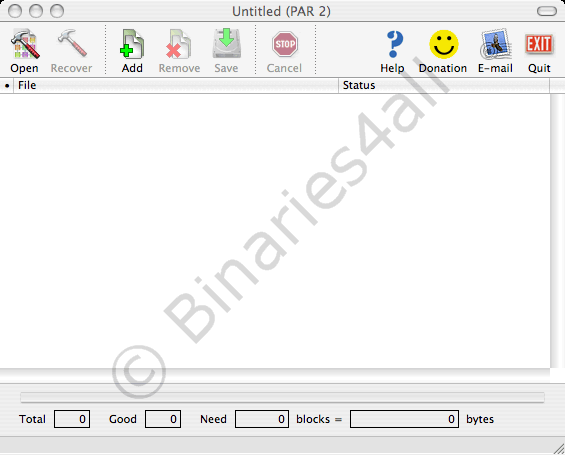The height and width of the screenshot is (455, 565).
Task: Click the progress bar above the totals
Action: (282, 397)
